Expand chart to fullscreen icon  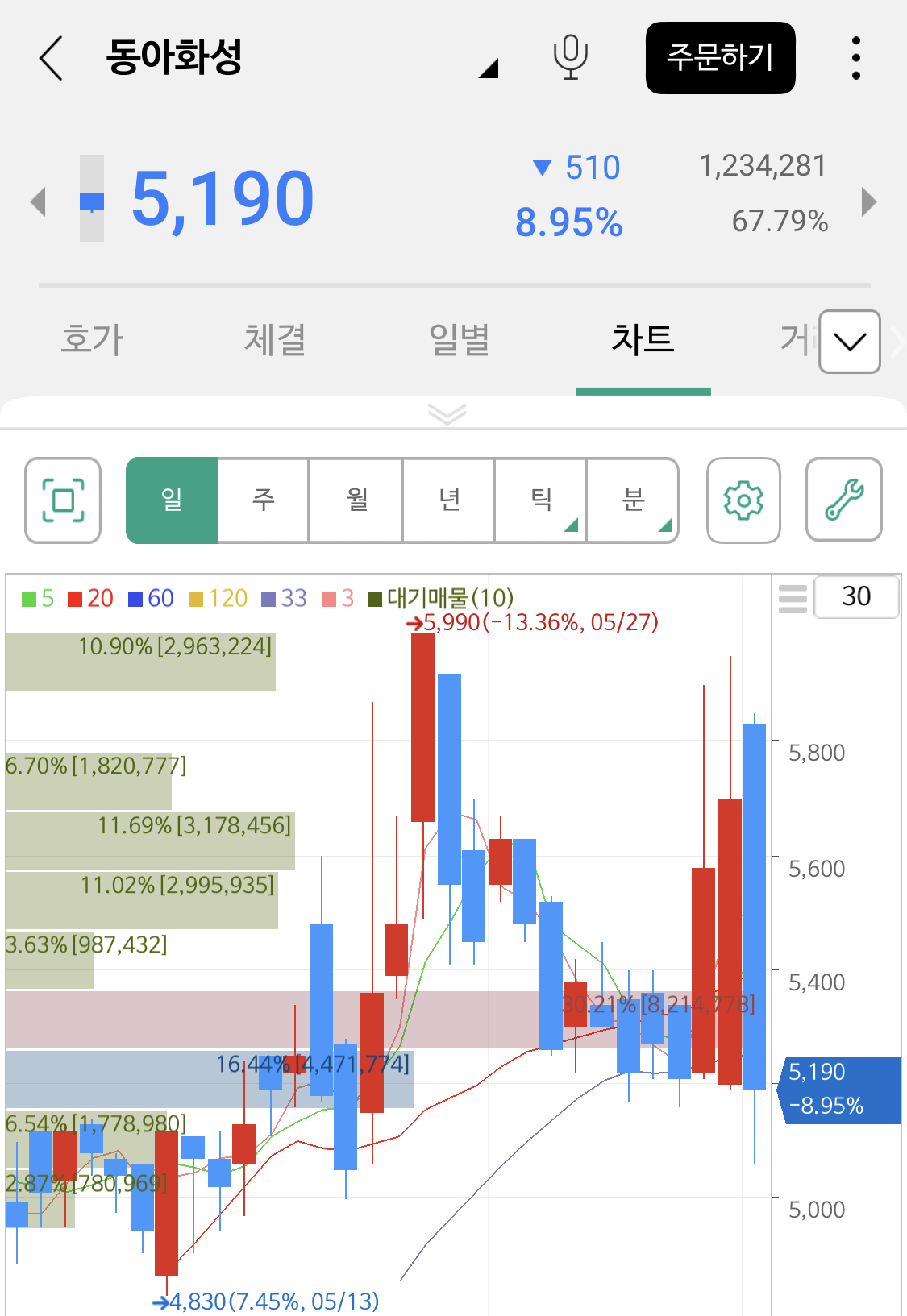pos(63,500)
